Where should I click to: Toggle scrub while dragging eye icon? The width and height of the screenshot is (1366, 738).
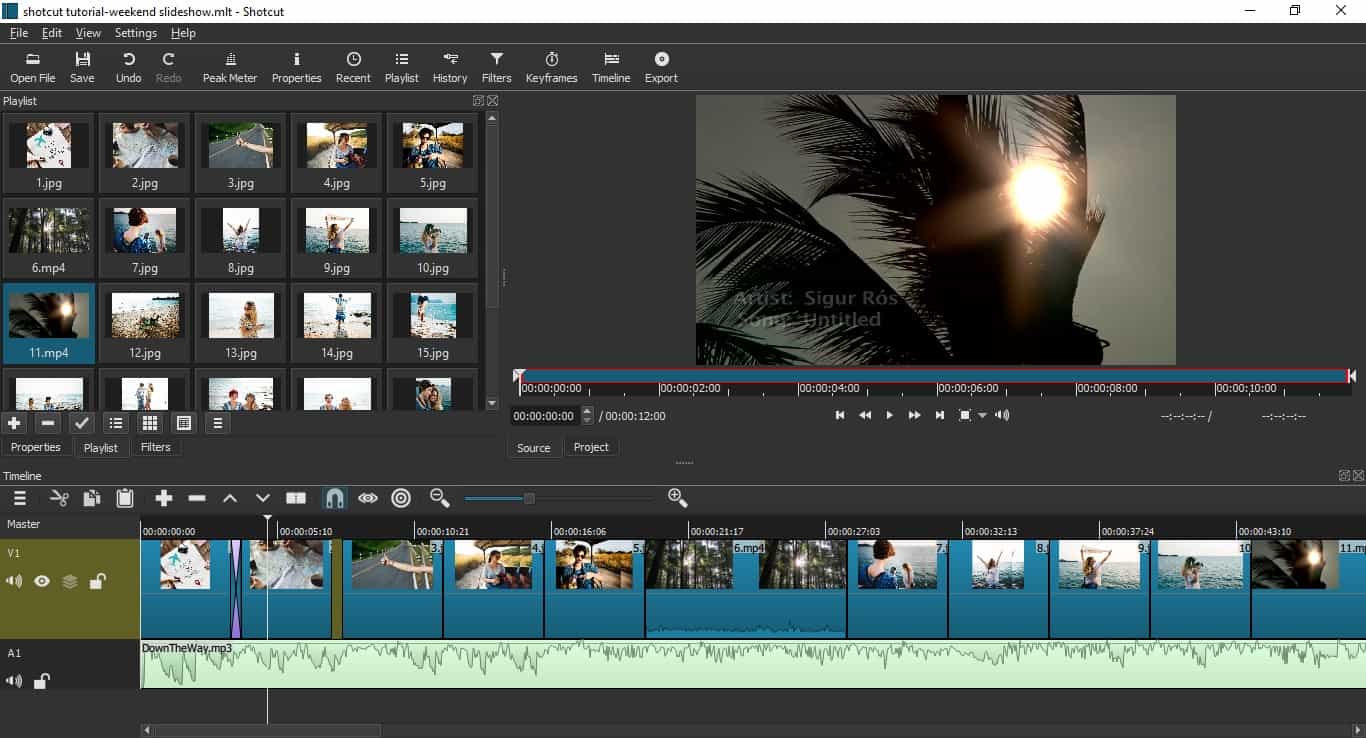(368, 498)
